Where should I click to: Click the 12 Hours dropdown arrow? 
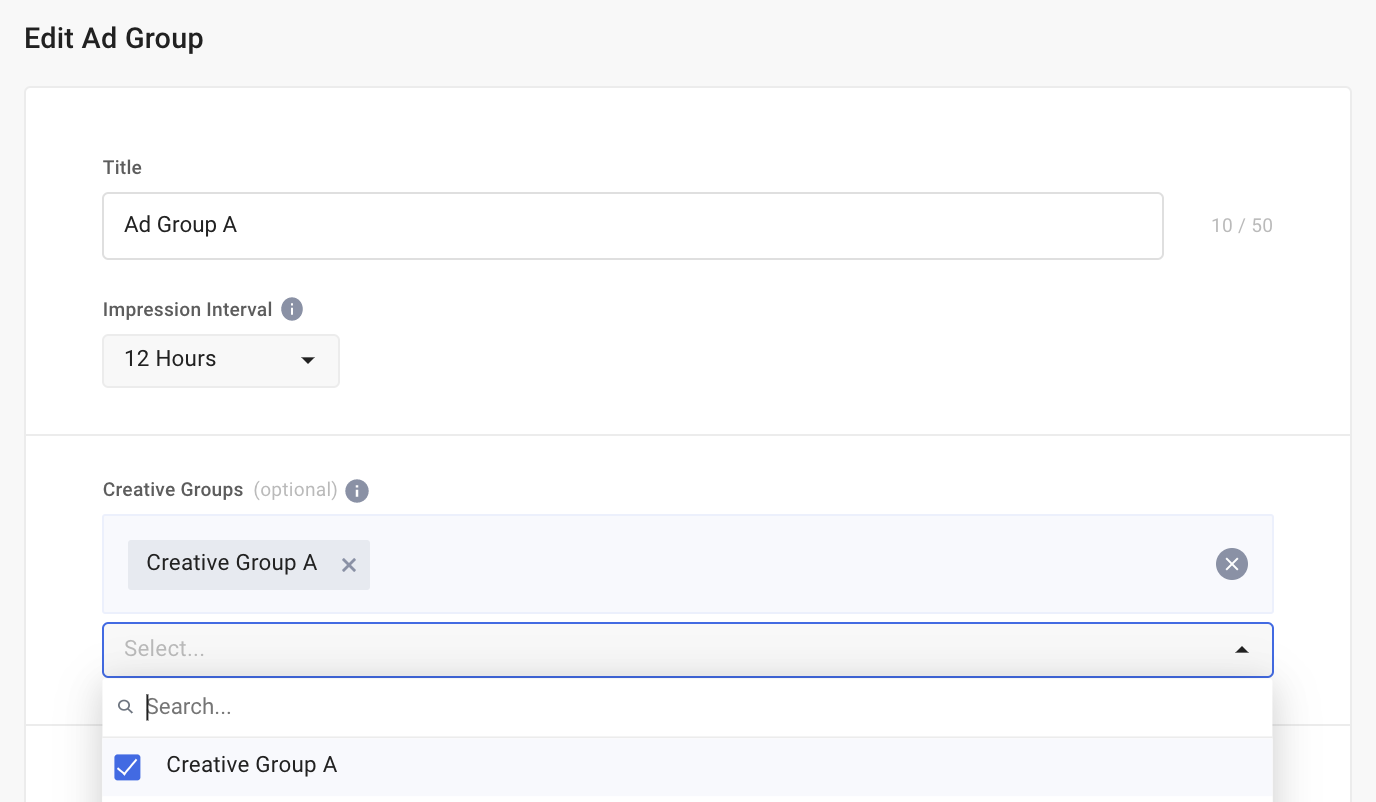pos(308,360)
